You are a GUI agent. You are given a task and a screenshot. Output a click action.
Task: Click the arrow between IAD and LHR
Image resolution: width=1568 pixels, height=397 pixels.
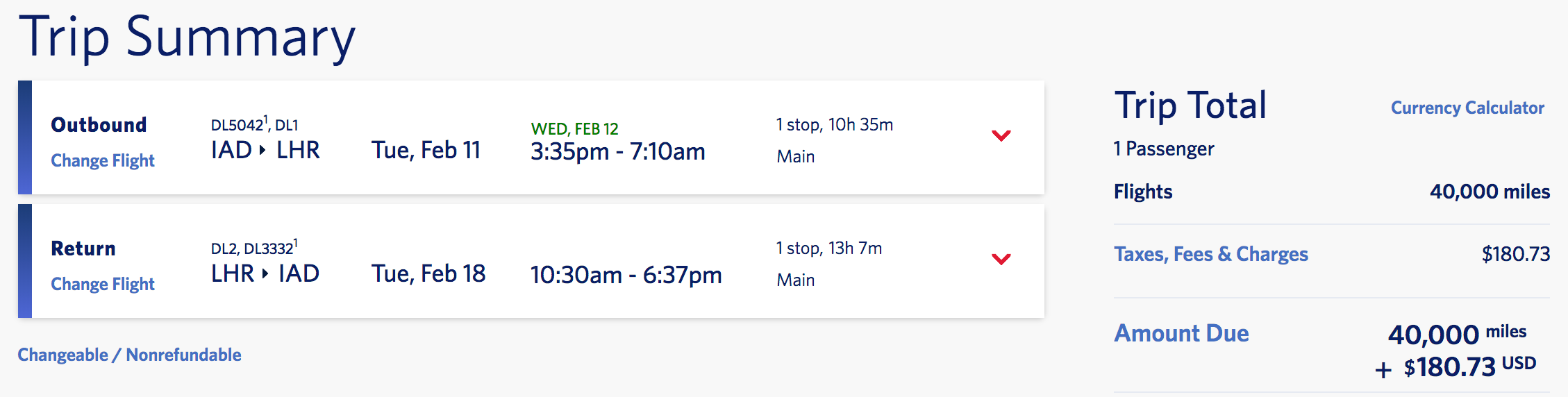point(262,150)
